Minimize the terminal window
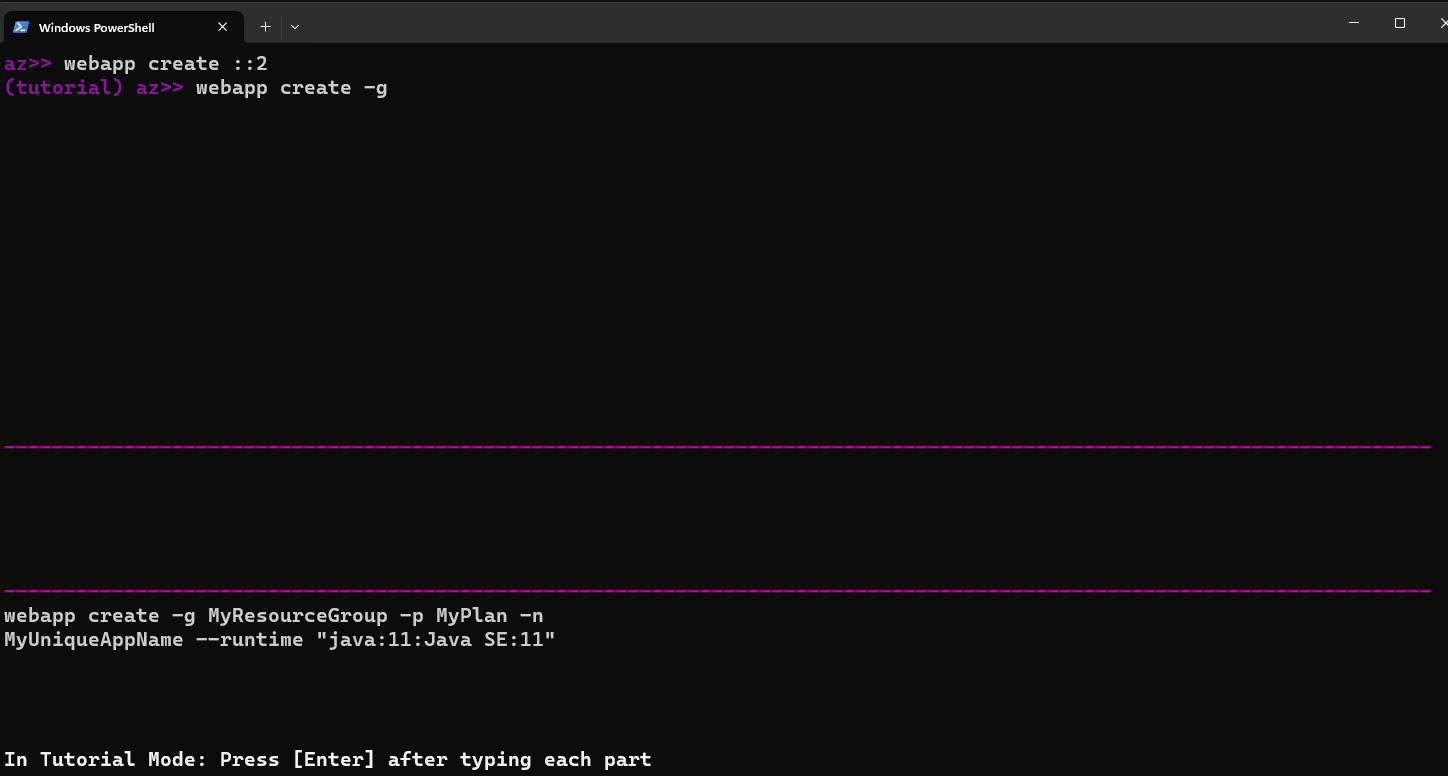Image resolution: width=1448 pixels, height=776 pixels. pyautogui.click(x=1355, y=23)
